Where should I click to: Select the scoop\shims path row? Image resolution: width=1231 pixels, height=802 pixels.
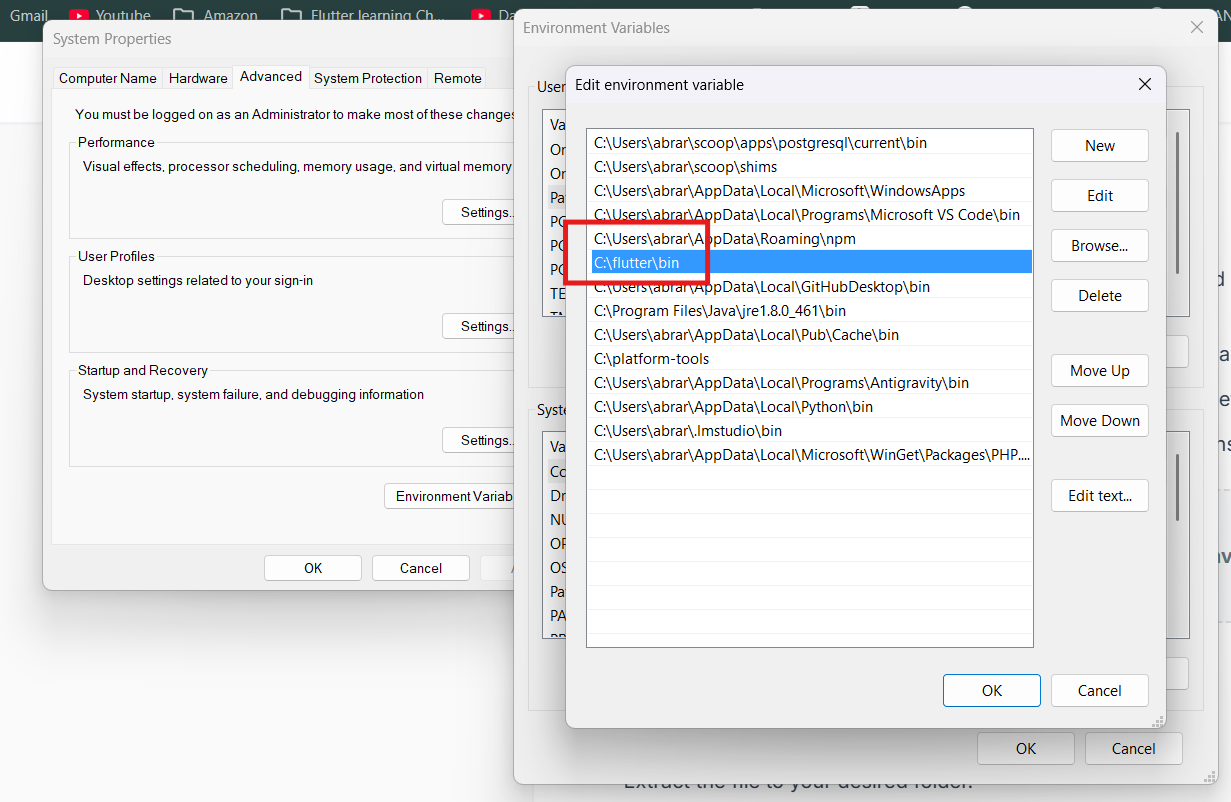[x=810, y=167]
